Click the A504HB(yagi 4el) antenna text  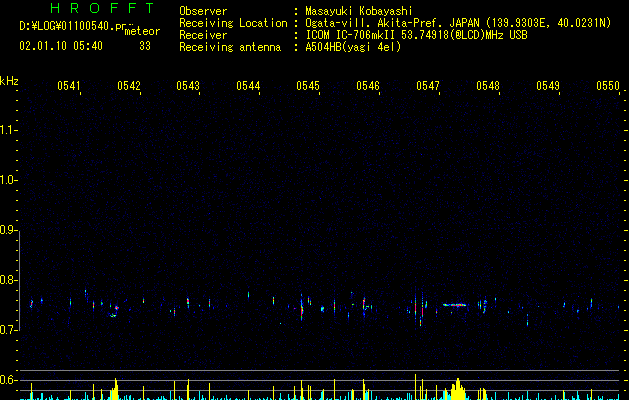click(x=353, y=47)
